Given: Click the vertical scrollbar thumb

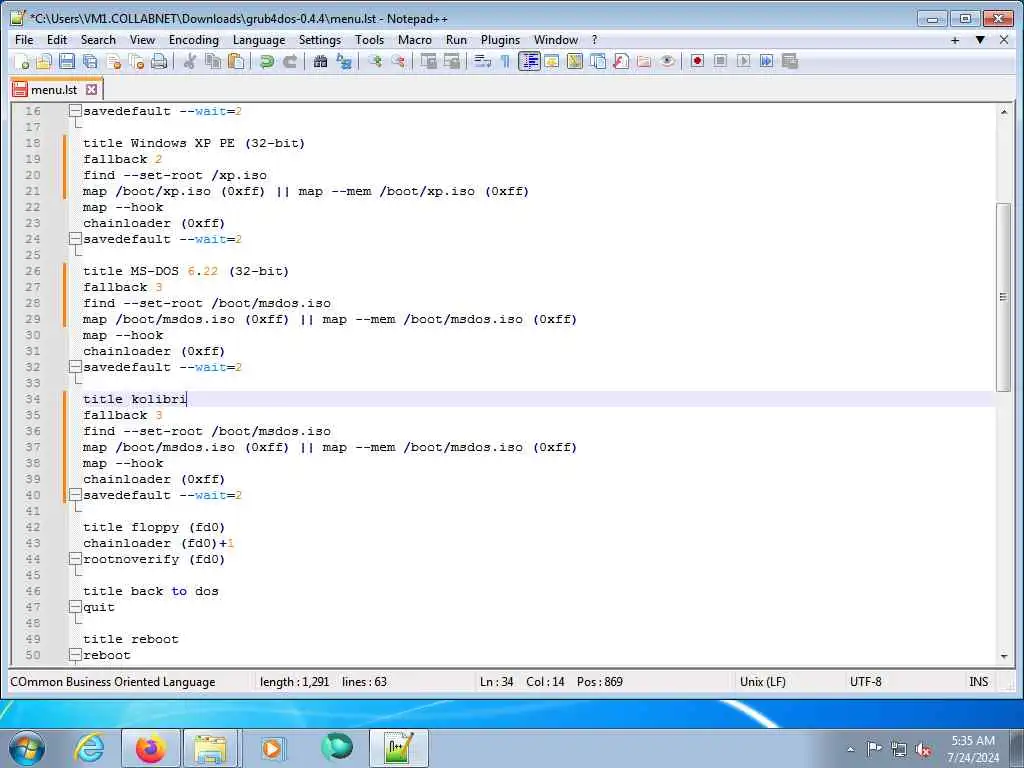Looking at the screenshot, I should 1004,297.
